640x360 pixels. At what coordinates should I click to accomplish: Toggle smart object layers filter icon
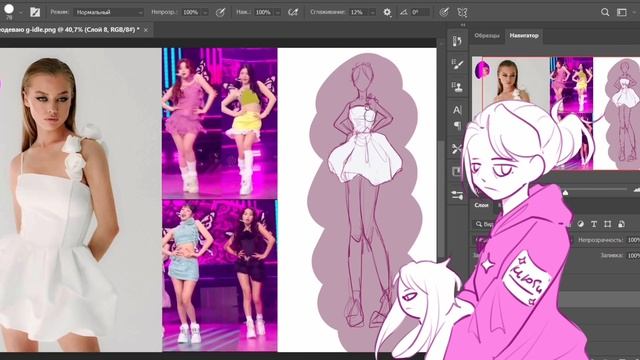621,224
